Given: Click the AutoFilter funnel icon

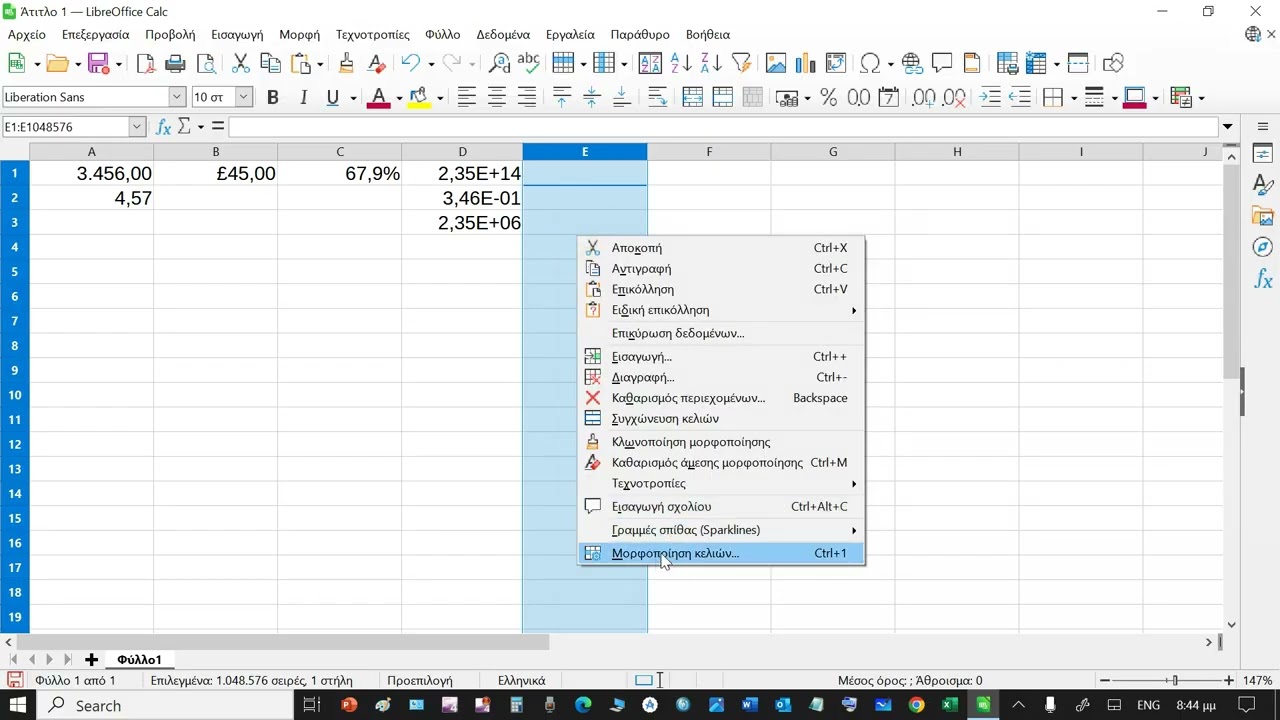Looking at the screenshot, I should [x=741, y=63].
